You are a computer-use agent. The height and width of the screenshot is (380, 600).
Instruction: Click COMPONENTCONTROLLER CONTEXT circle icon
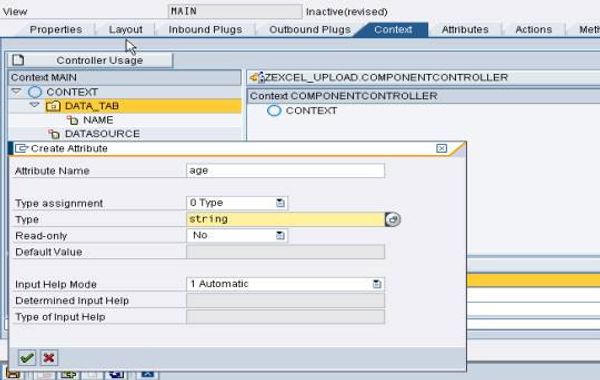(274, 111)
